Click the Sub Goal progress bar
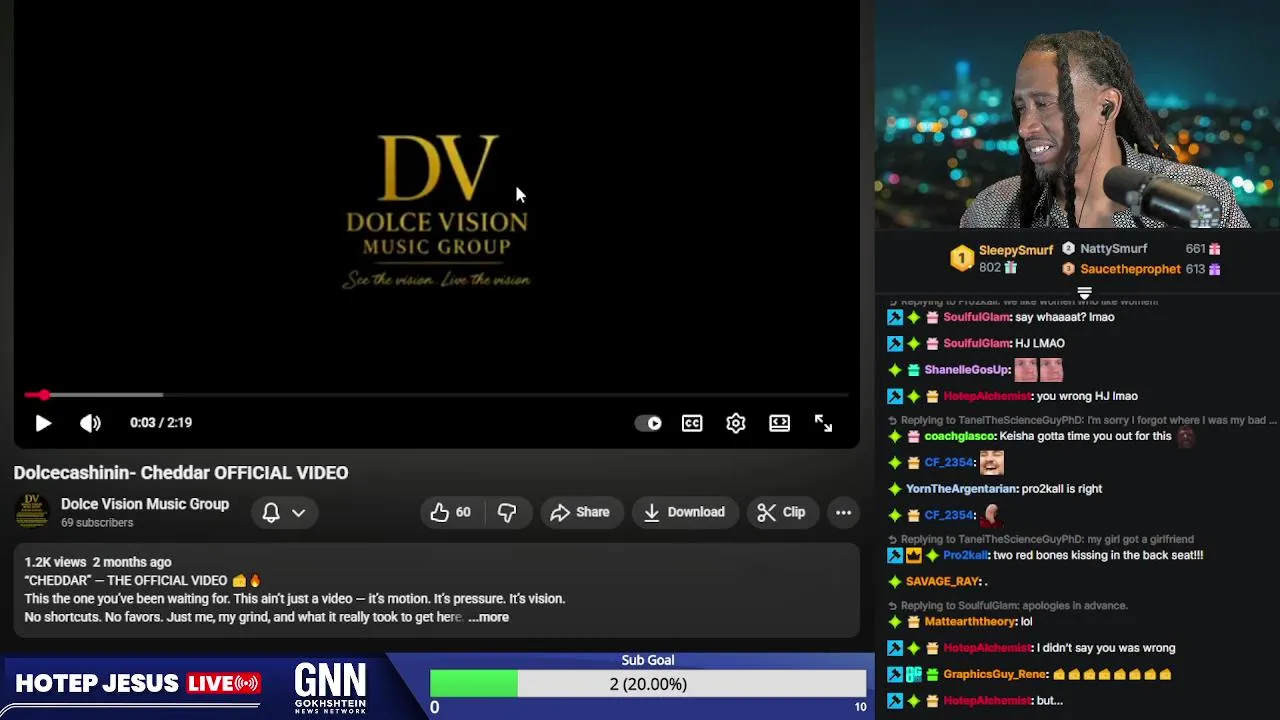The width and height of the screenshot is (1280, 720). tap(648, 684)
